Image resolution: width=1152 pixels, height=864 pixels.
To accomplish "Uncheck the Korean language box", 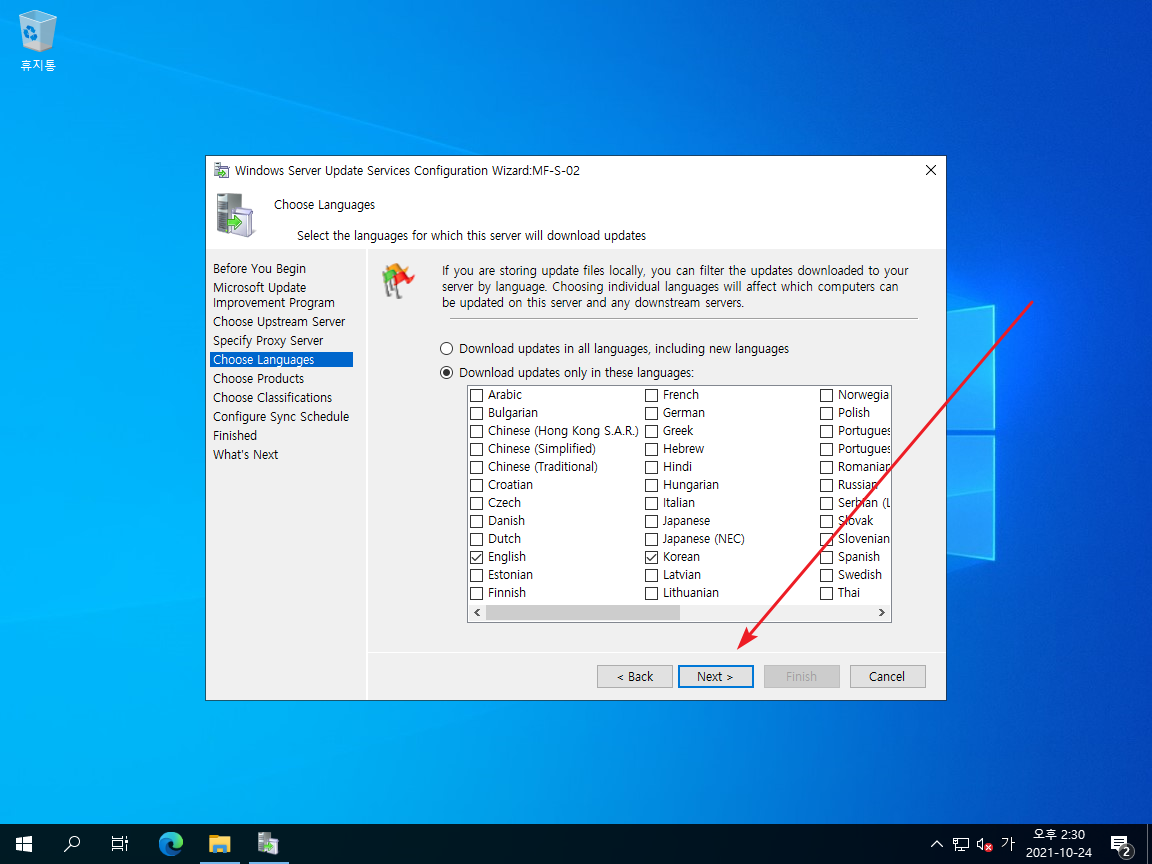I will (652, 557).
